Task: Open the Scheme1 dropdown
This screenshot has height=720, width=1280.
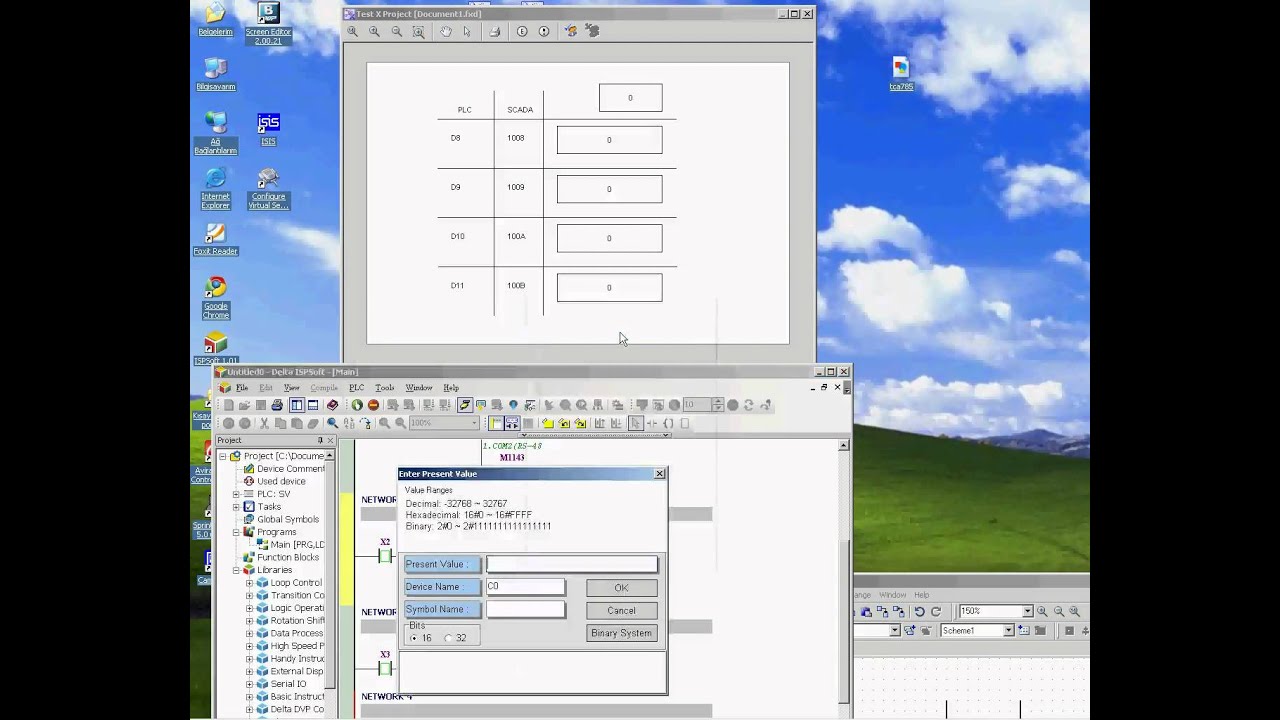Action: point(1008,630)
